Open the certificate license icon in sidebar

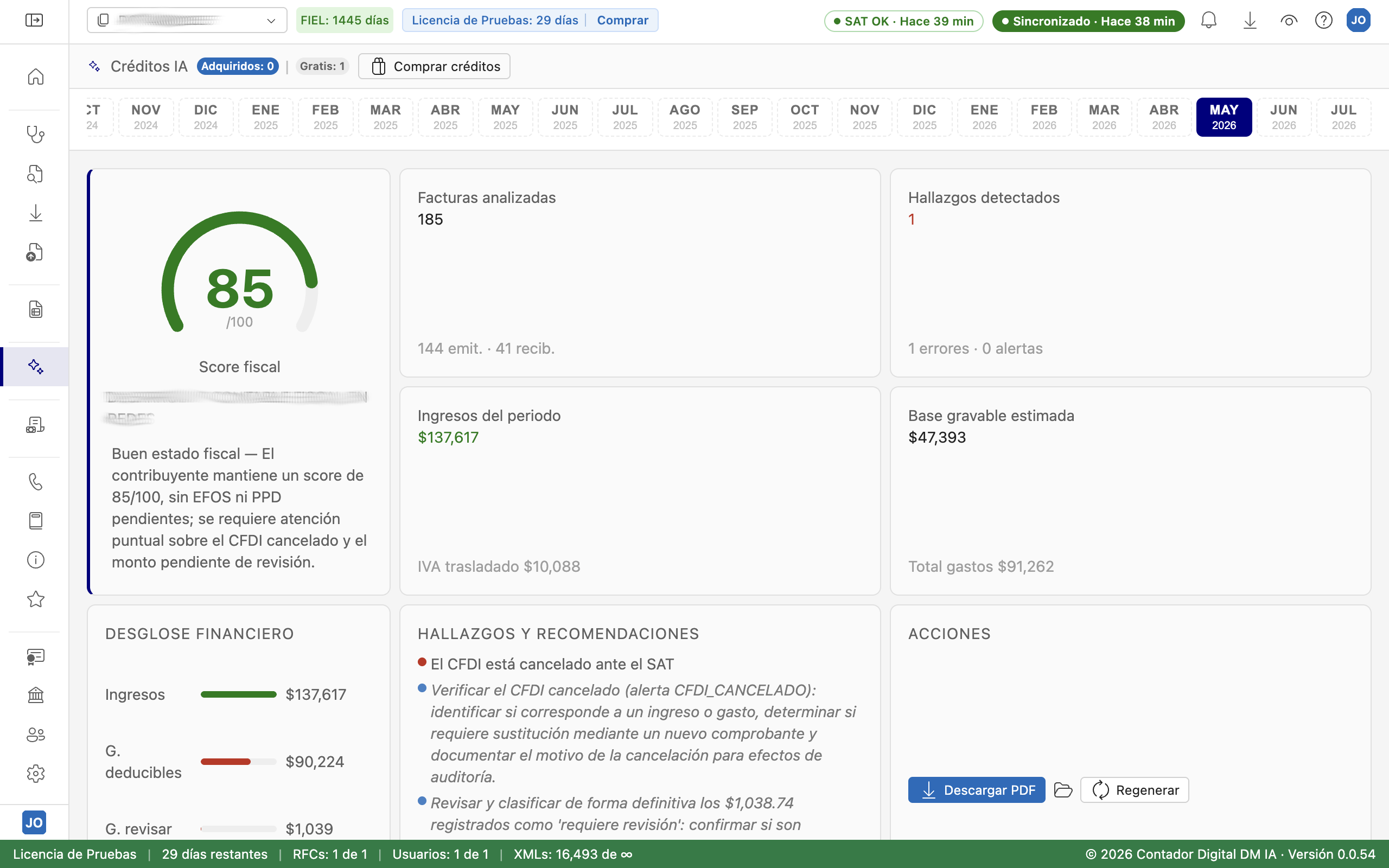[x=36, y=656]
